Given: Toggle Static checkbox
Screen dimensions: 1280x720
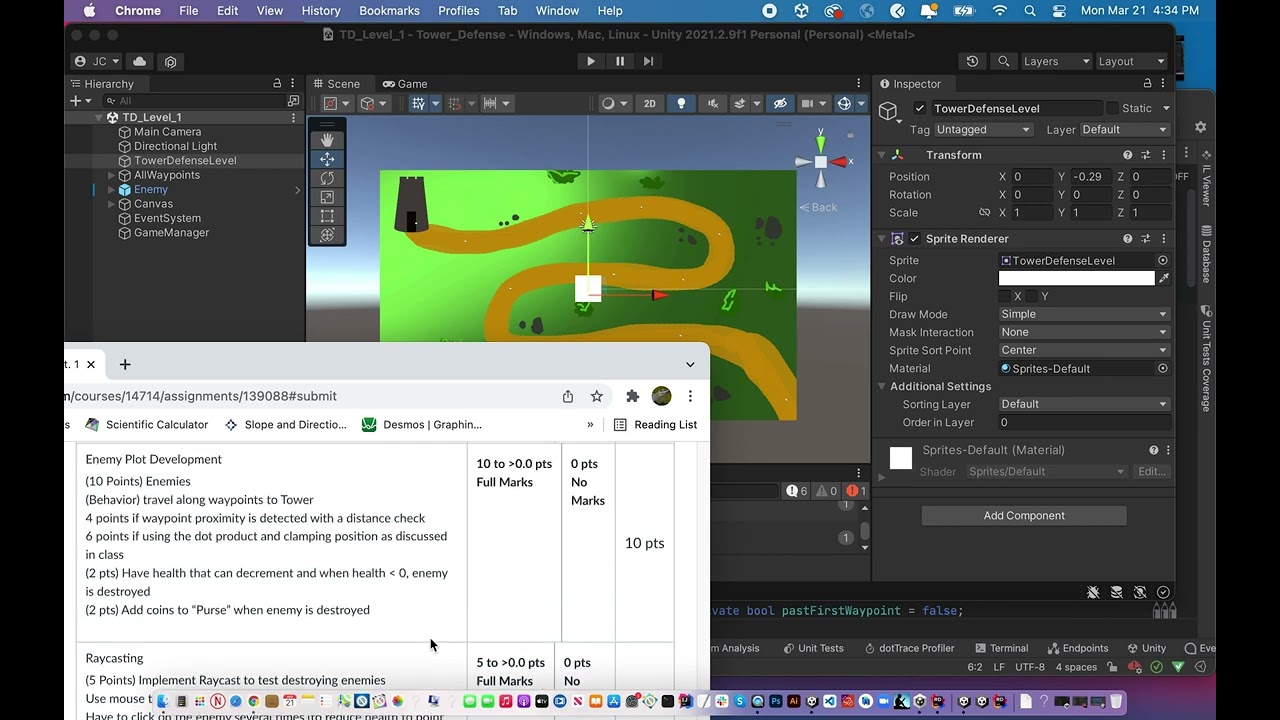Looking at the screenshot, I should 1112,108.
